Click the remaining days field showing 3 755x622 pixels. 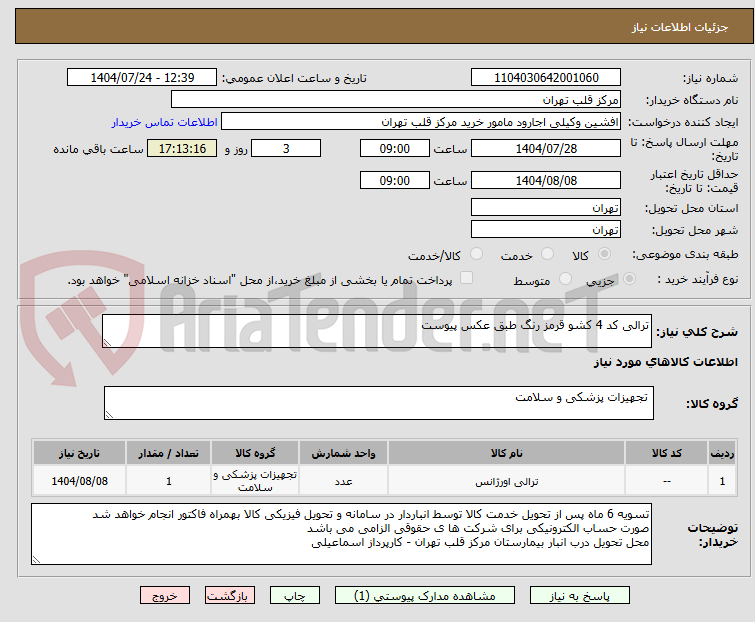(286, 148)
